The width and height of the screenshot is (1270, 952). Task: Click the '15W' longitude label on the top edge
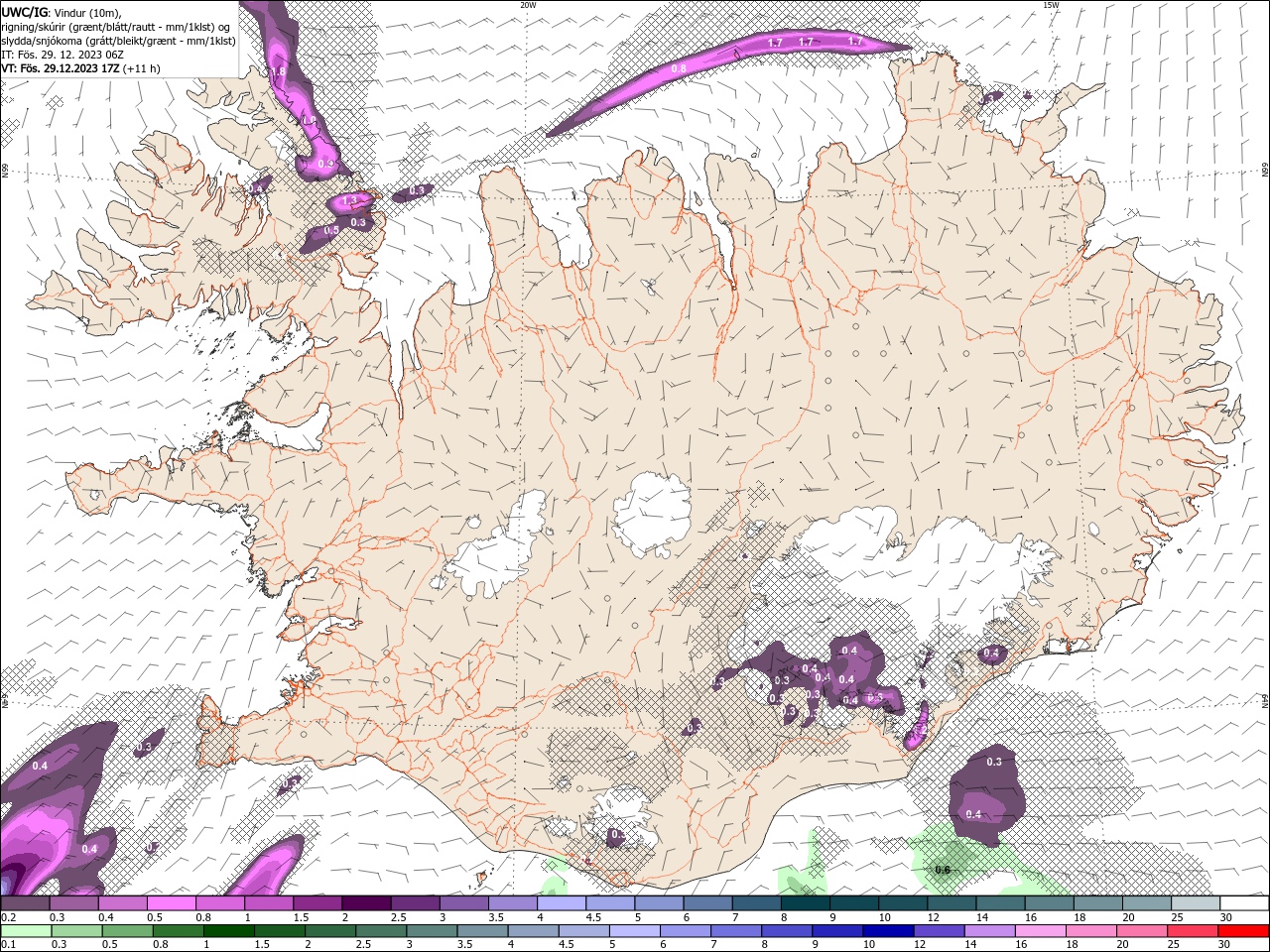point(1051,5)
